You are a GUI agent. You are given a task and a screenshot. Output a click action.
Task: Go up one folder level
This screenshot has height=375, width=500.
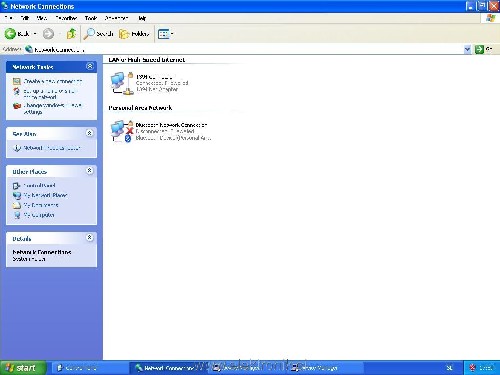click(71, 34)
